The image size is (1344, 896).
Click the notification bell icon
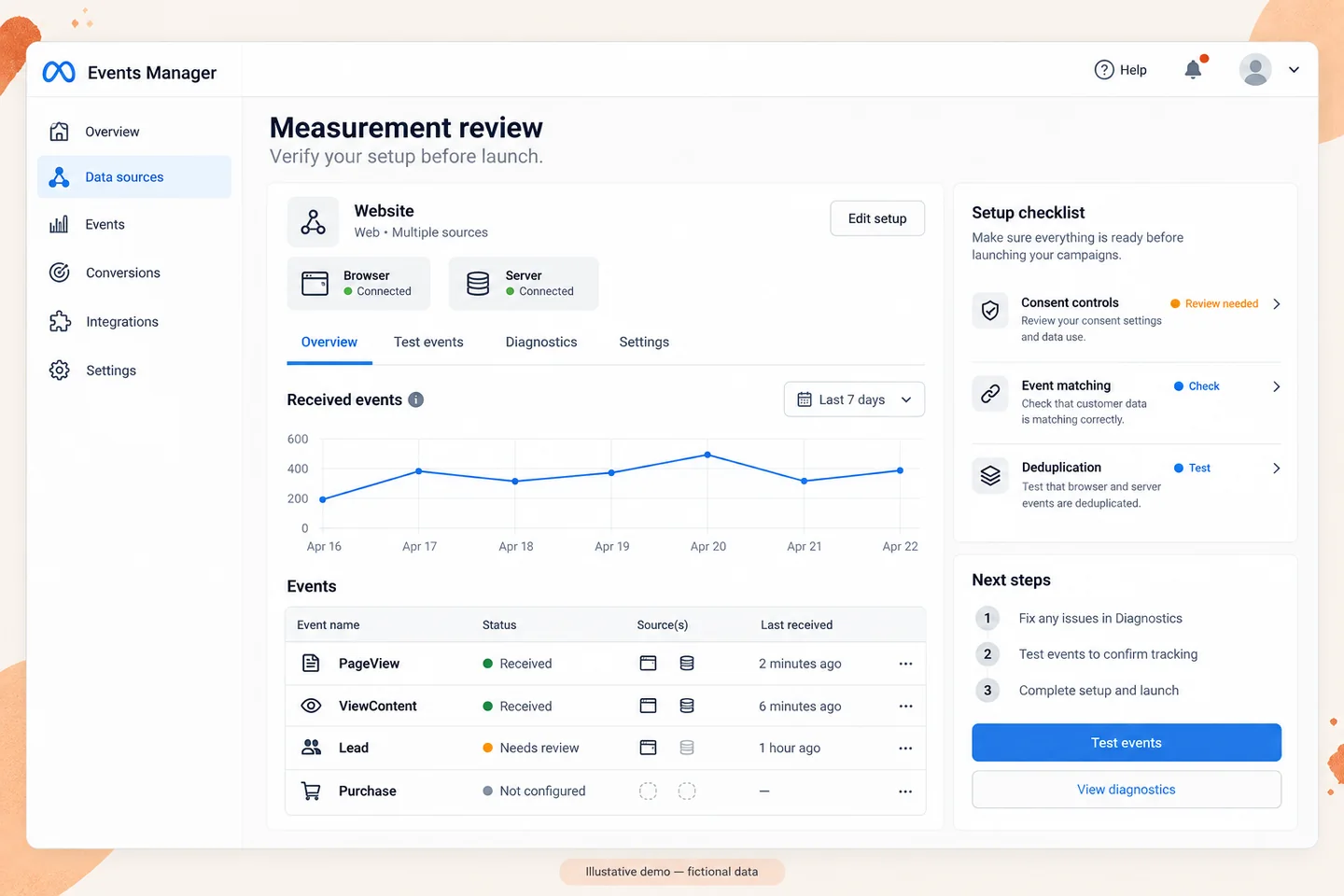coord(1193,69)
